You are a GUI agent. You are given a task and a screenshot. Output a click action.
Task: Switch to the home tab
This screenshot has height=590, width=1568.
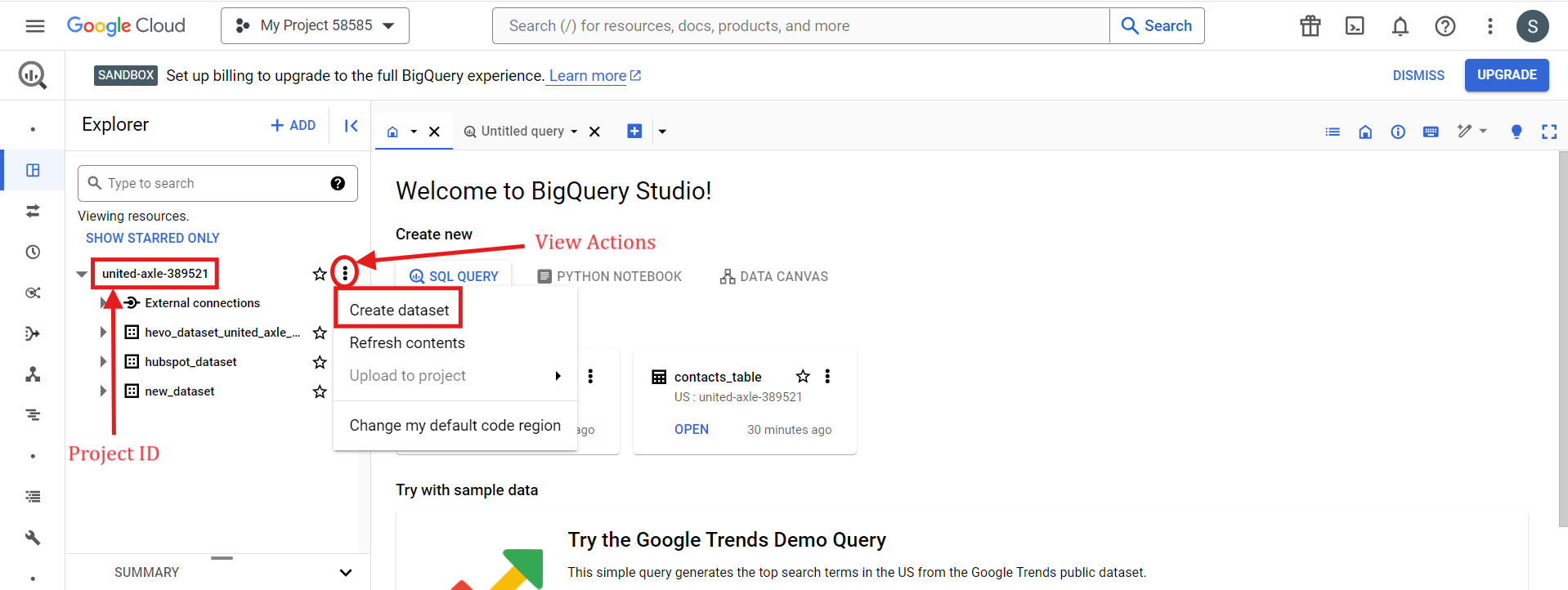pos(392,132)
